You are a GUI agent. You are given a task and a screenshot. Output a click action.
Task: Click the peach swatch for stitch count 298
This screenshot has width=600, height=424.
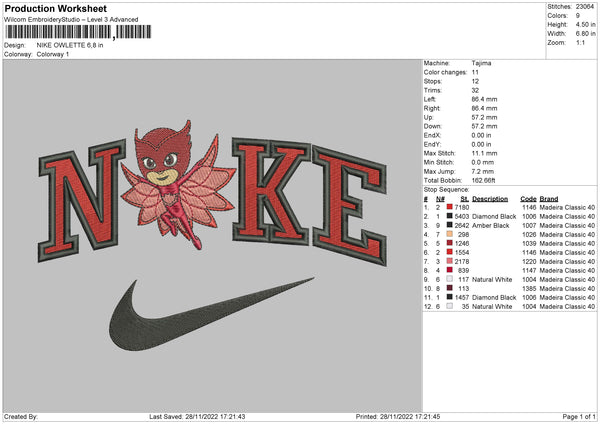click(x=450, y=234)
